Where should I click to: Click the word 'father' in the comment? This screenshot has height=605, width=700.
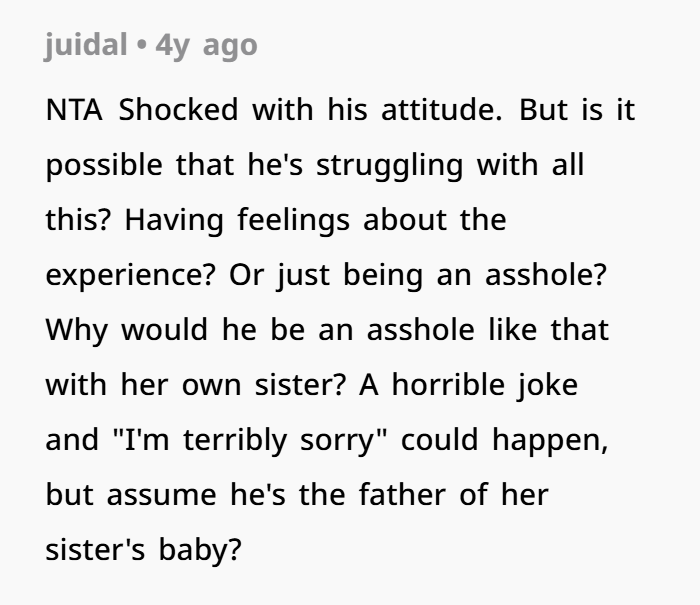pyautogui.click(x=402, y=495)
